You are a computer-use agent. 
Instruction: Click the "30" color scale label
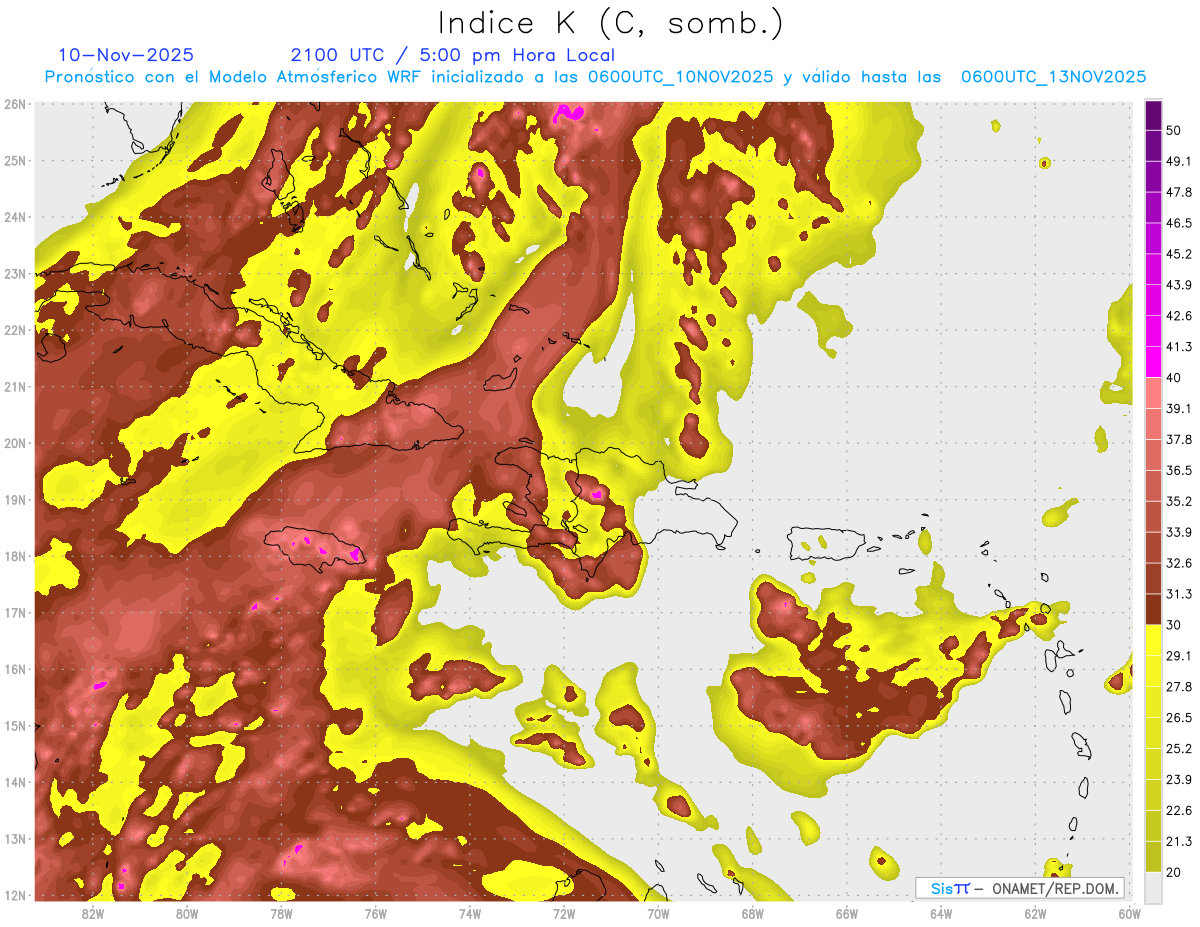pos(1174,625)
